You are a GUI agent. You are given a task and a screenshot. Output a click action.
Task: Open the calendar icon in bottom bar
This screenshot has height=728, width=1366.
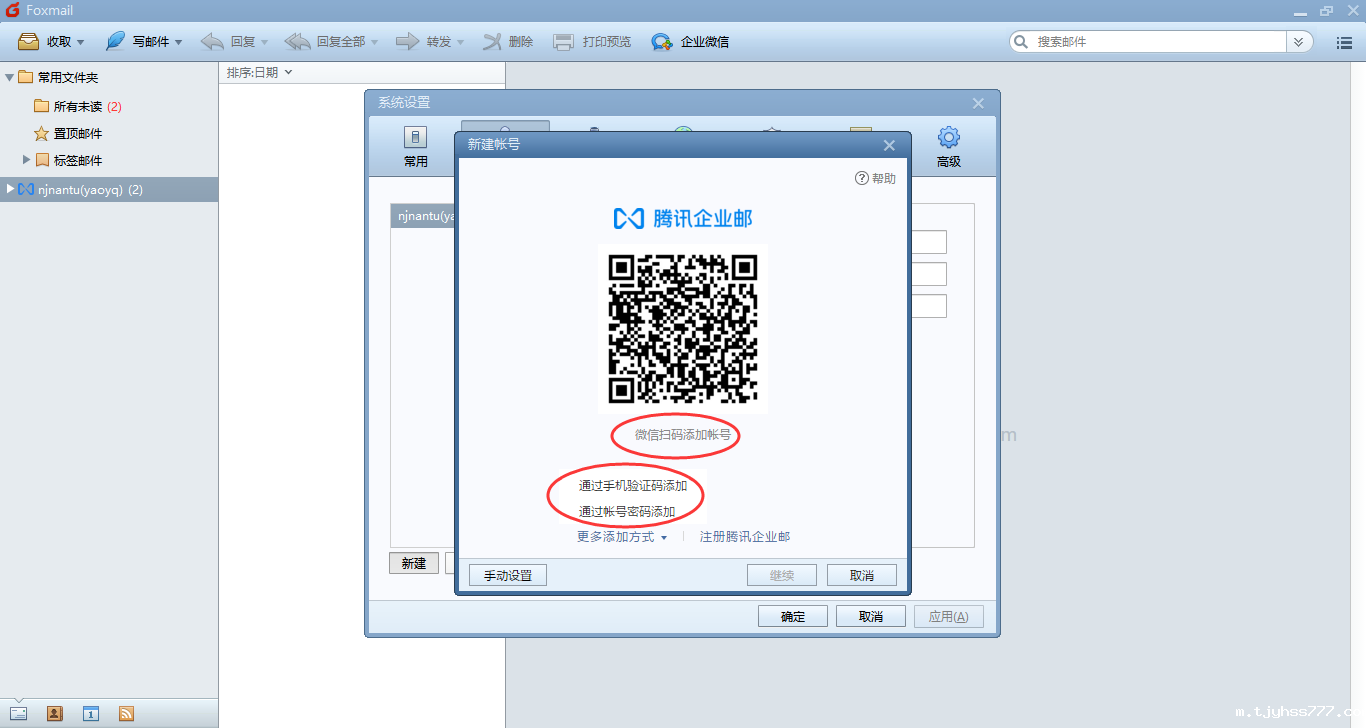coord(91,713)
